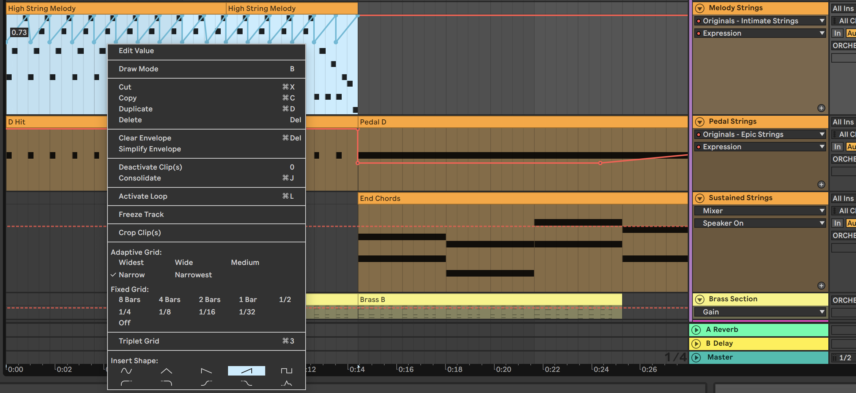Insert the curved fade-in corner shape
Image resolution: width=856 pixels, height=393 pixels.
pos(126,383)
